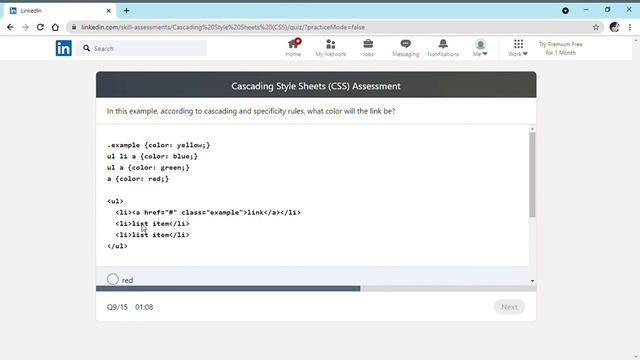
Task: Click the quiz progress bar
Action: (316, 289)
